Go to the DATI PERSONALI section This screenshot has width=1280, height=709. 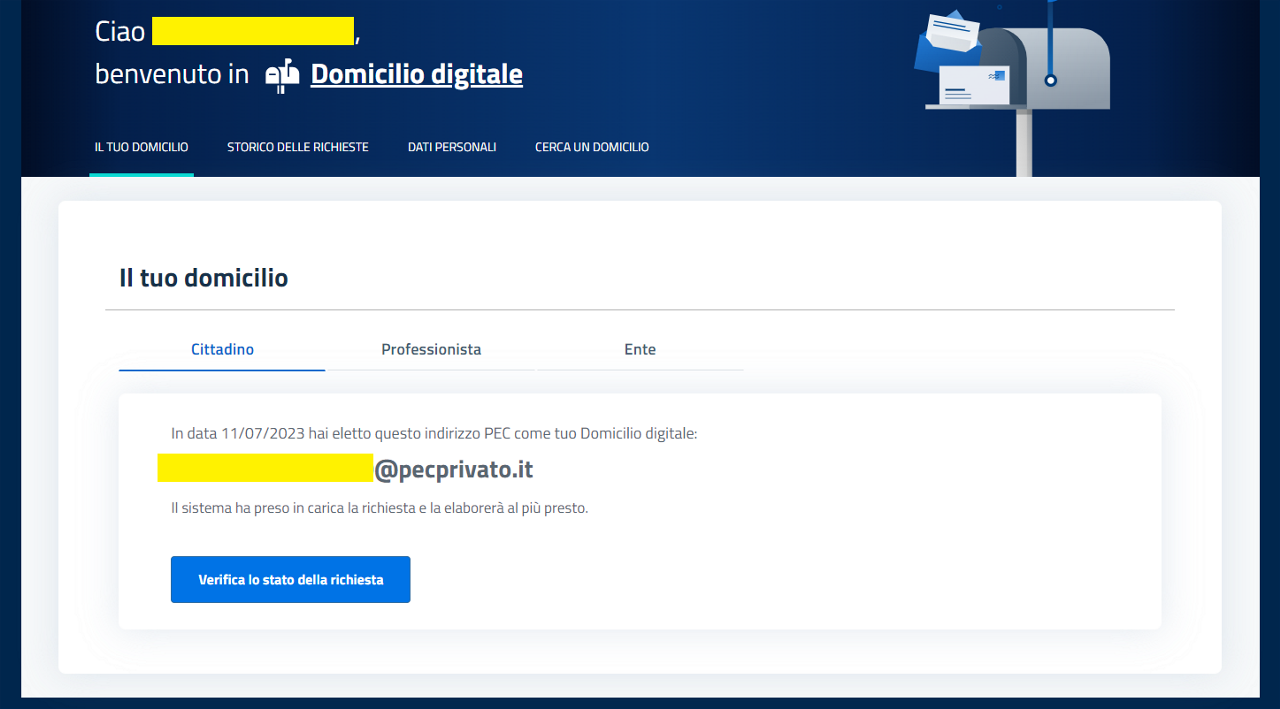point(451,147)
